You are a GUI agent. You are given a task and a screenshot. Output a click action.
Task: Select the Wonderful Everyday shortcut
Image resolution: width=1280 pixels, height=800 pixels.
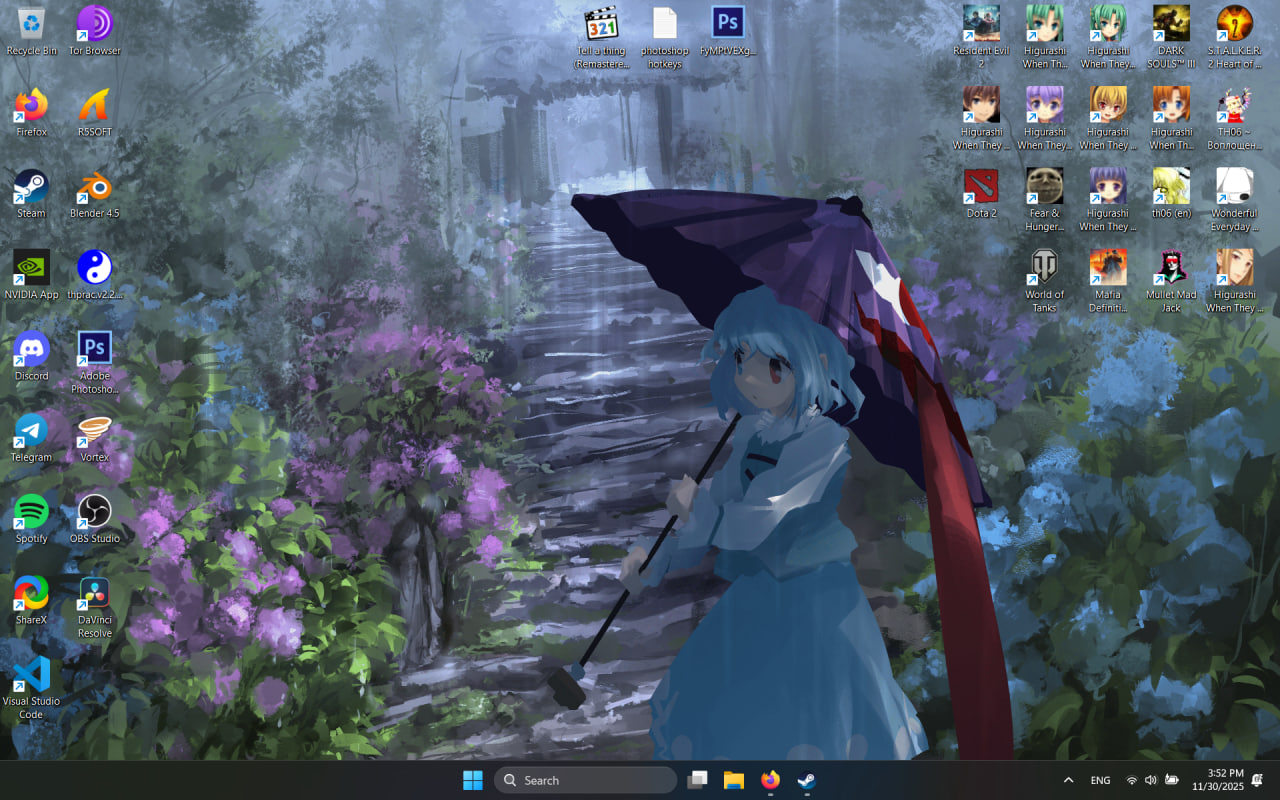1234,200
